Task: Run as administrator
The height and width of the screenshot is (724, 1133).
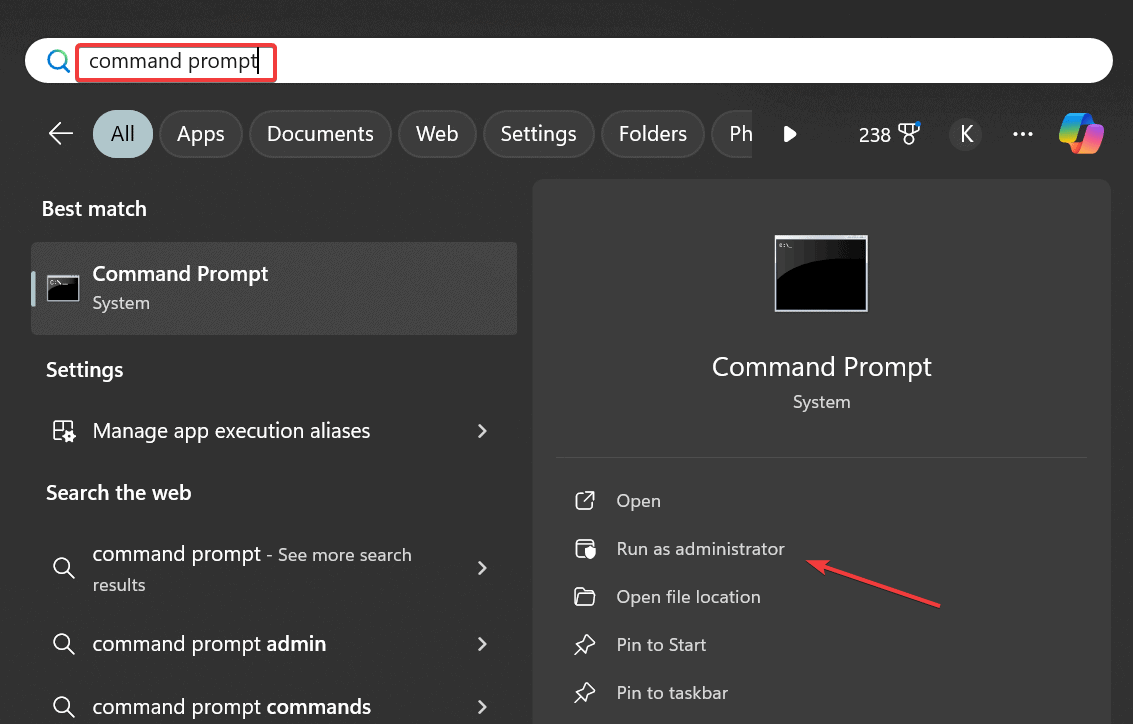Action: pyautogui.click(x=700, y=549)
